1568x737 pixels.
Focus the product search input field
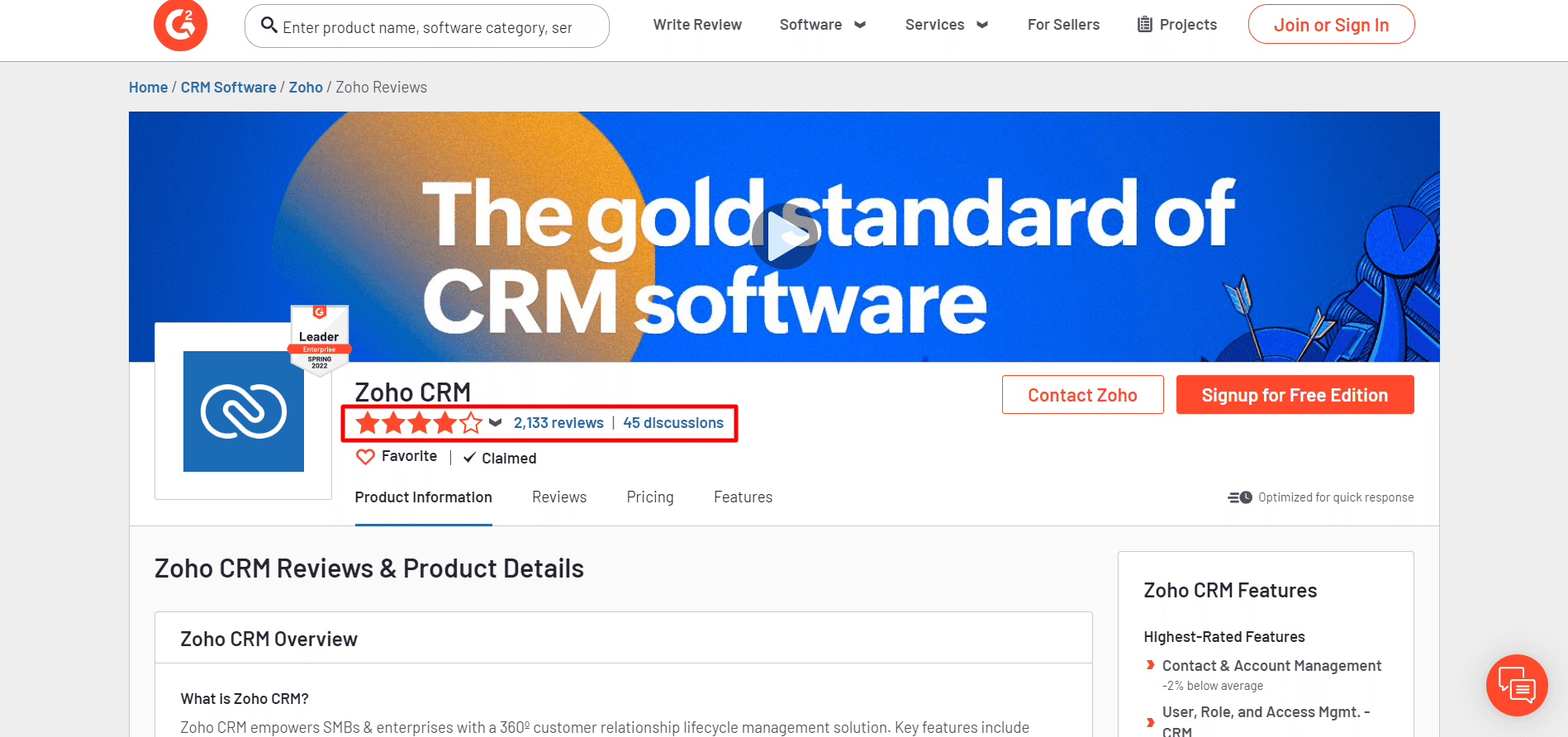coord(427,26)
